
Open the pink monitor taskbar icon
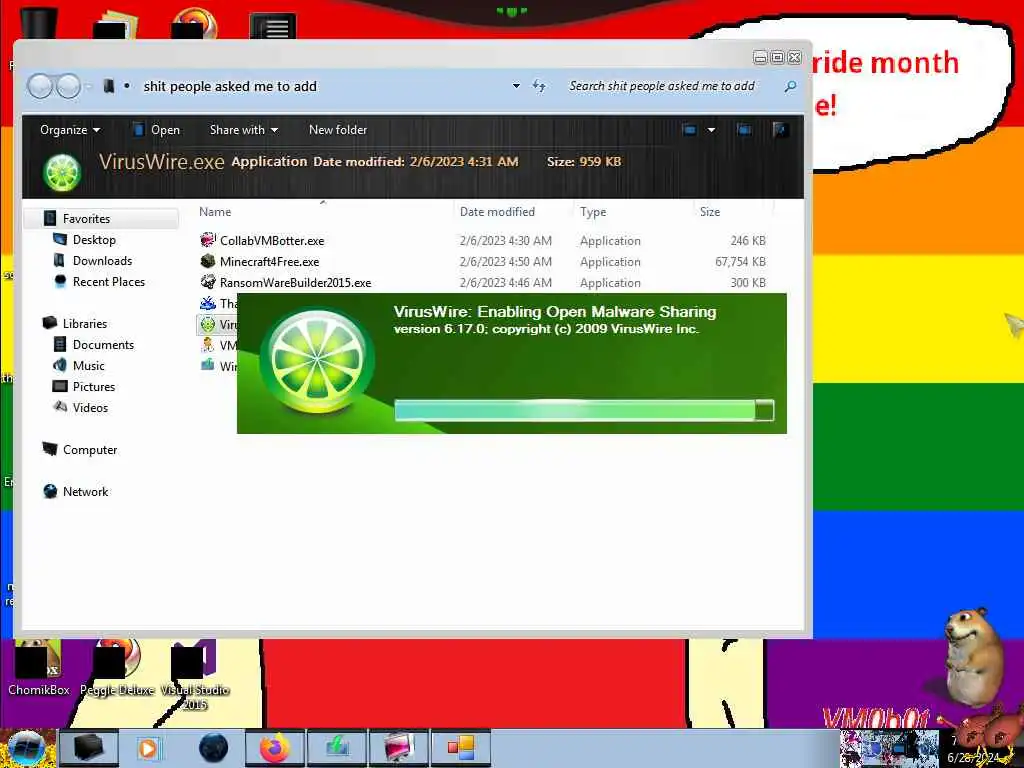point(399,748)
